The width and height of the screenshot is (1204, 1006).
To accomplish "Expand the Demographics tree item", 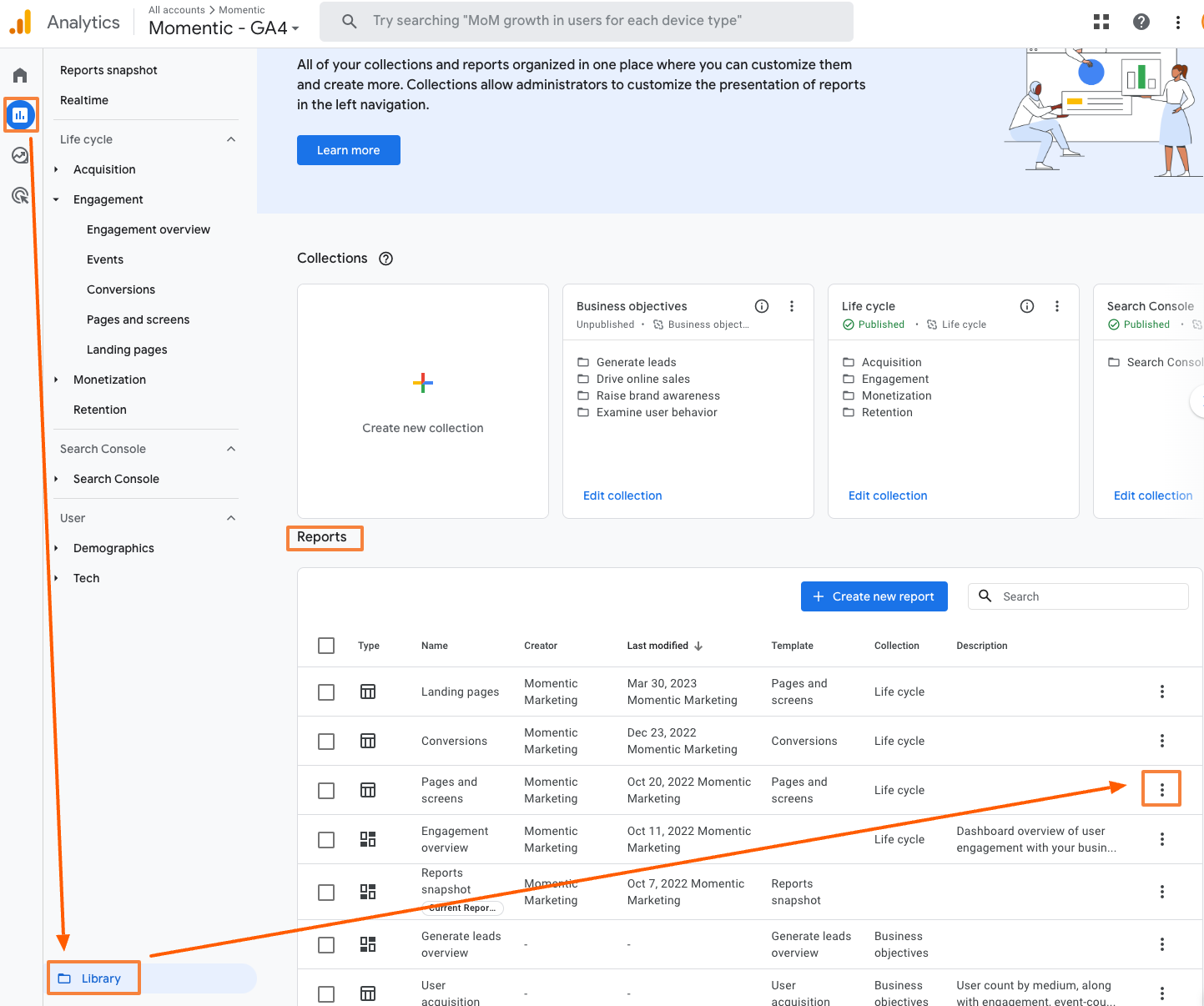I will (x=56, y=548).
